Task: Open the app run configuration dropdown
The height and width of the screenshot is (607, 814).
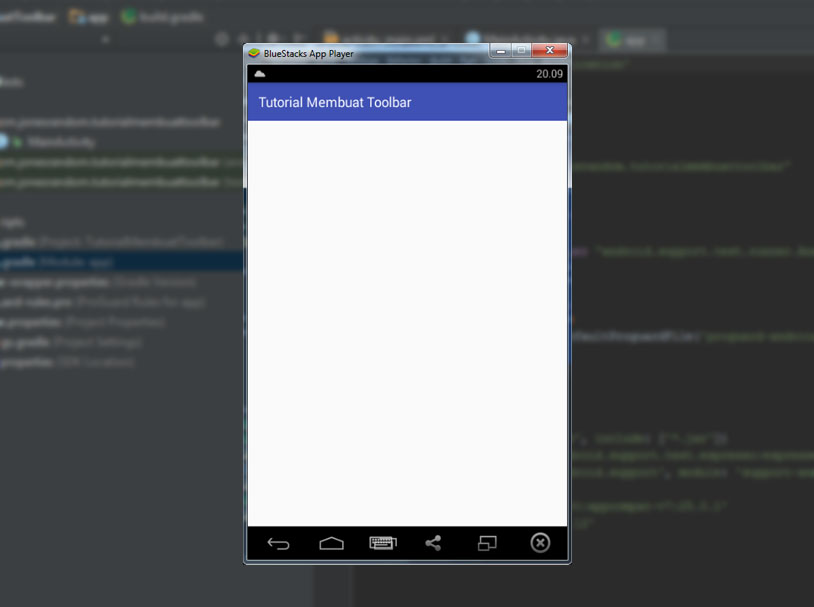Action: point(634,41)
